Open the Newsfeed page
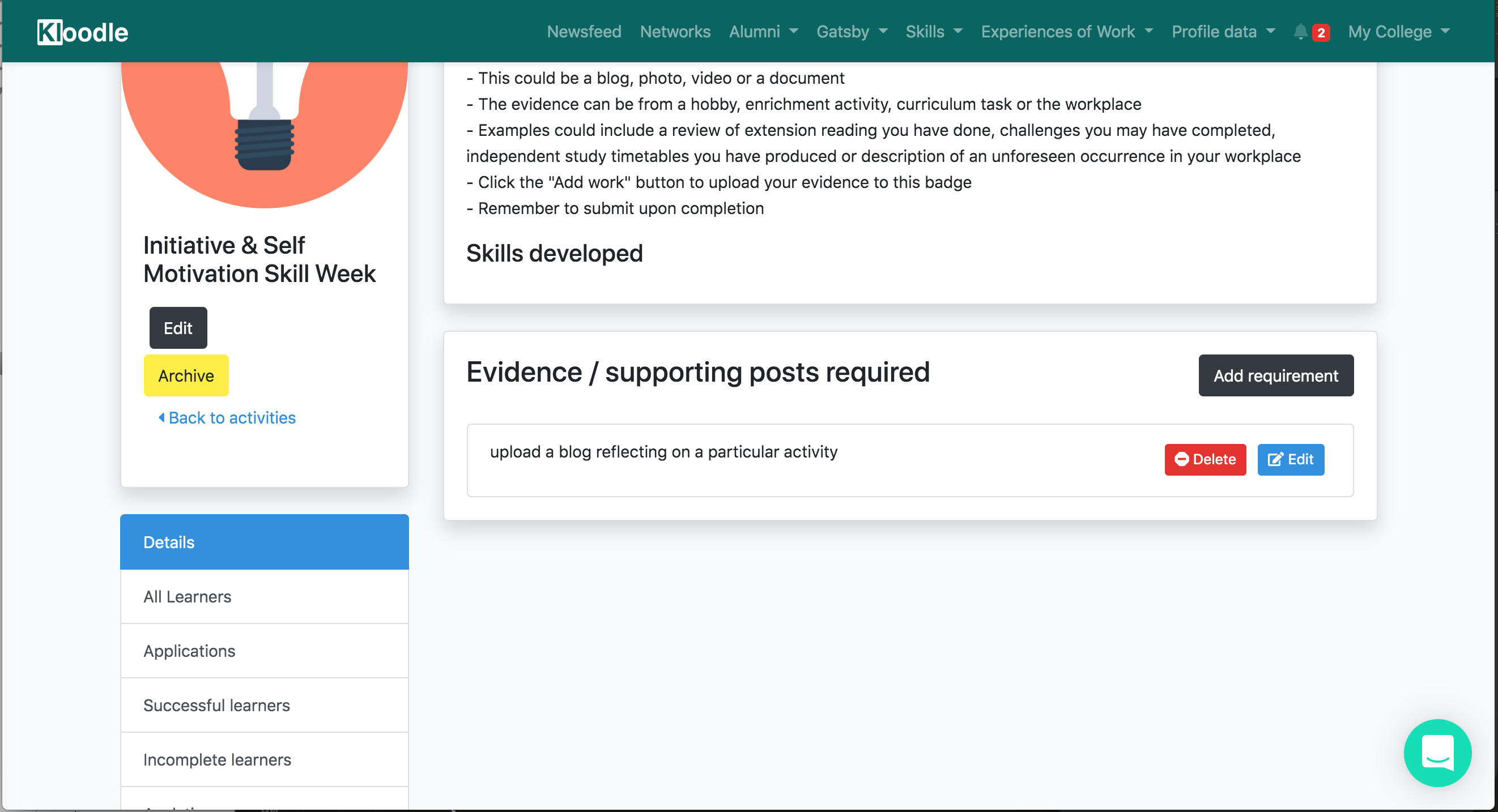The height and width of the screenshot is (812, 1498). point(584,31)
